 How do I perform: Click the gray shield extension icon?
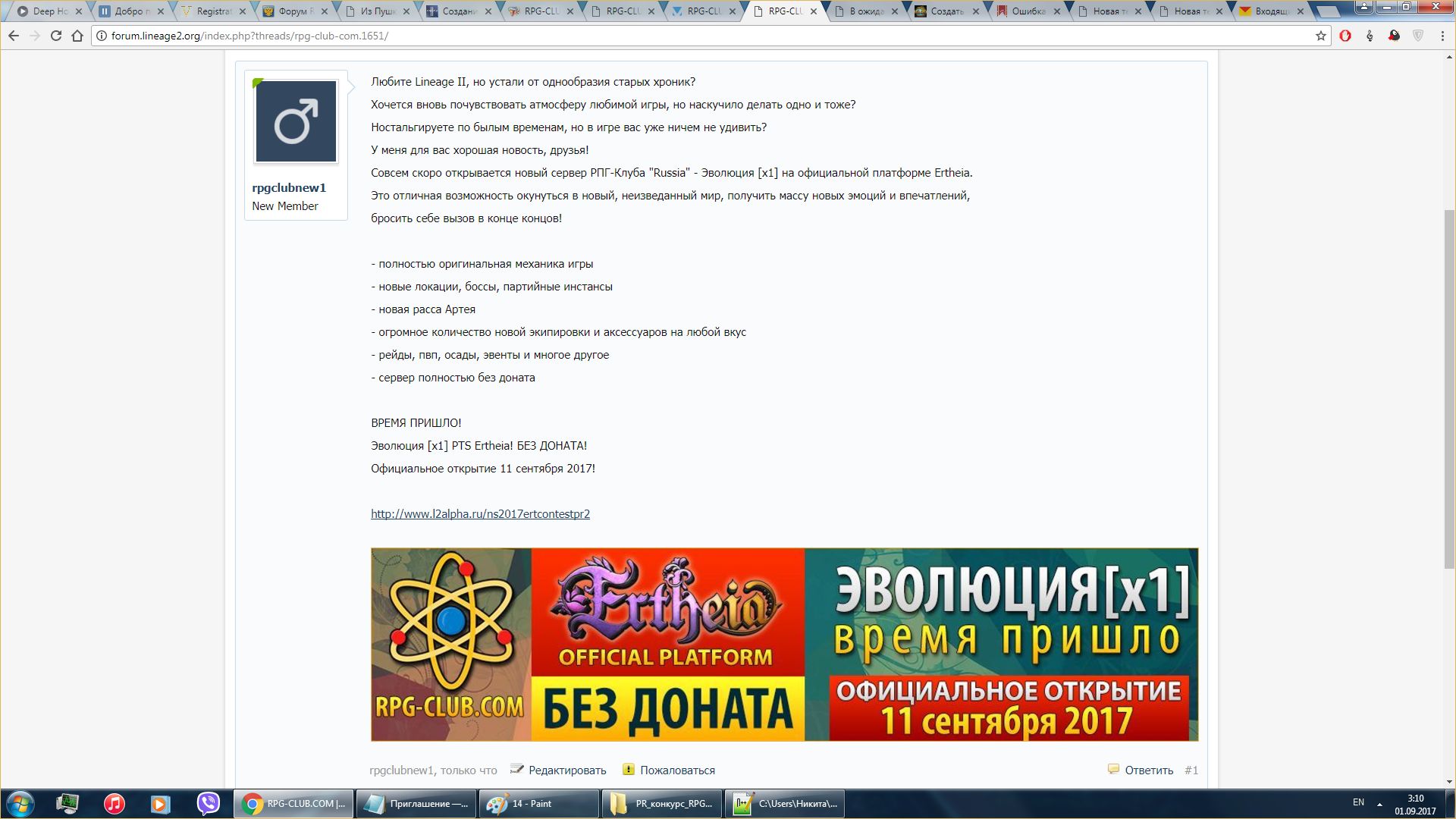click(x=1418, y=36)
